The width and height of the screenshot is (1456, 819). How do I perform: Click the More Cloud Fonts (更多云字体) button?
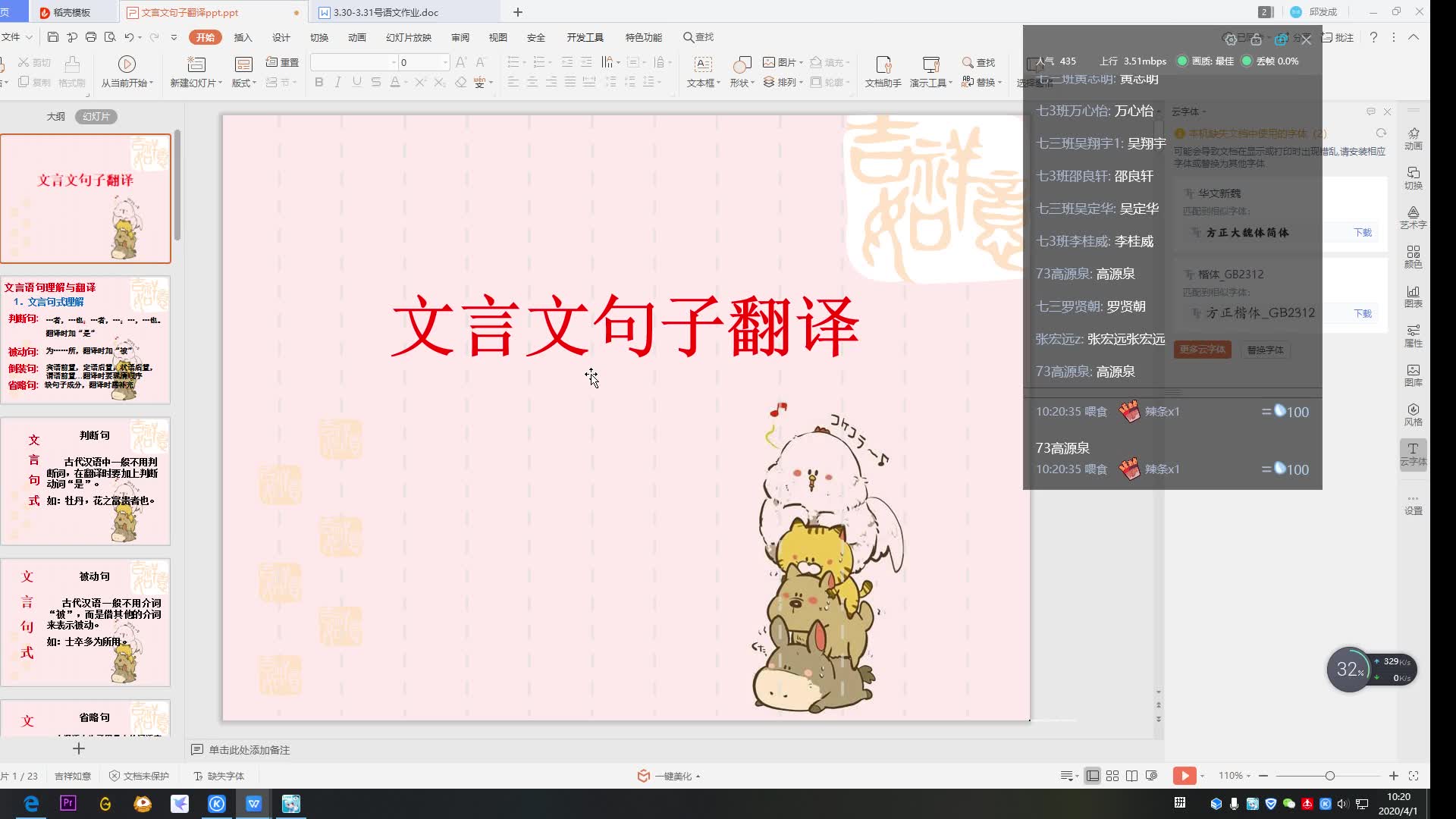(x=1202, y=350)
